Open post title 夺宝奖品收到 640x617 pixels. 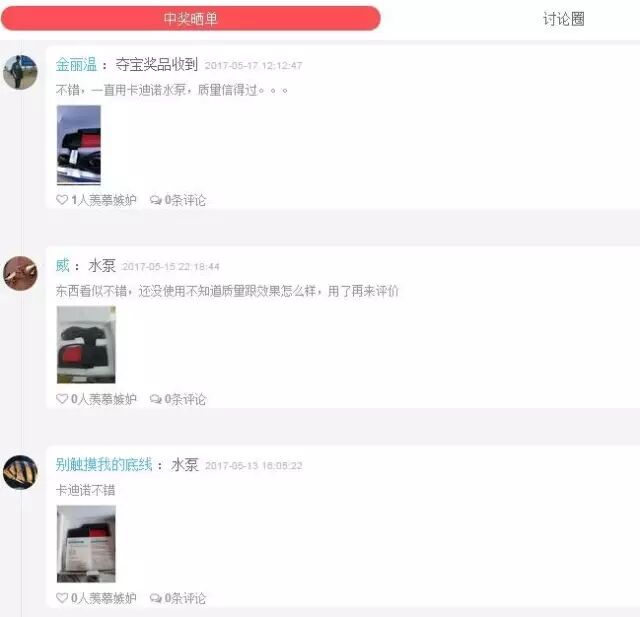(x=157, y=64)
